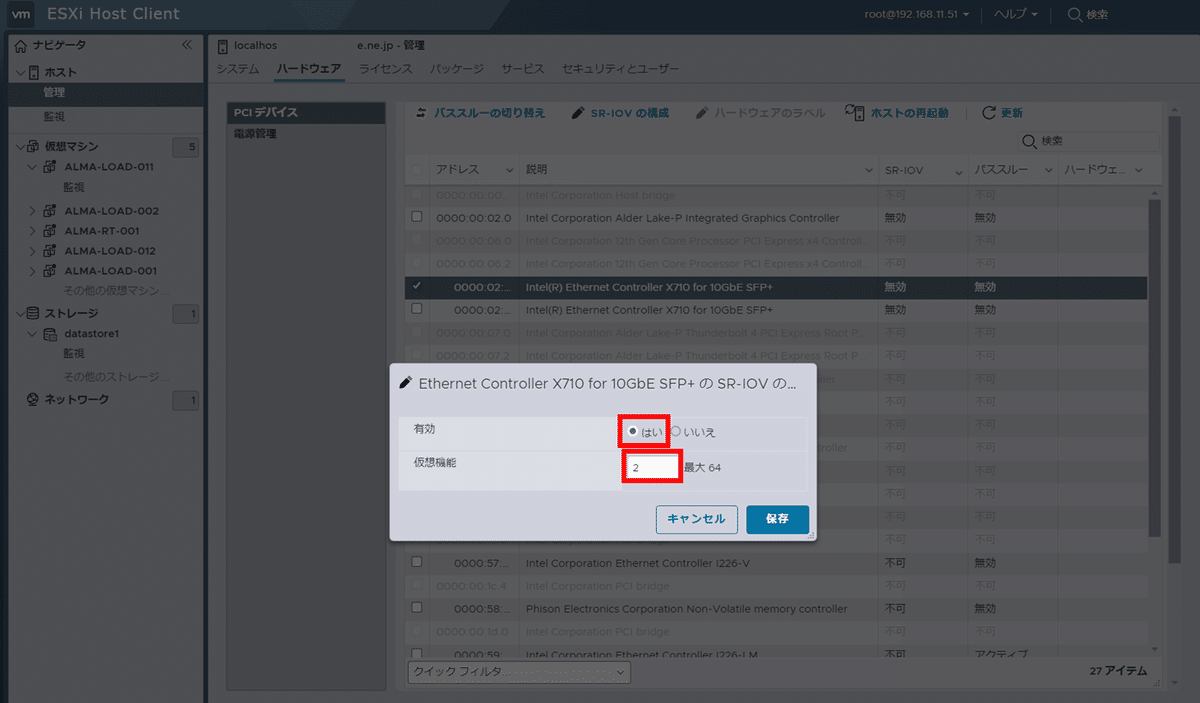1200x703 pixels.
Task: Click the 仮想機能 number input field
Action: [651, 466]
